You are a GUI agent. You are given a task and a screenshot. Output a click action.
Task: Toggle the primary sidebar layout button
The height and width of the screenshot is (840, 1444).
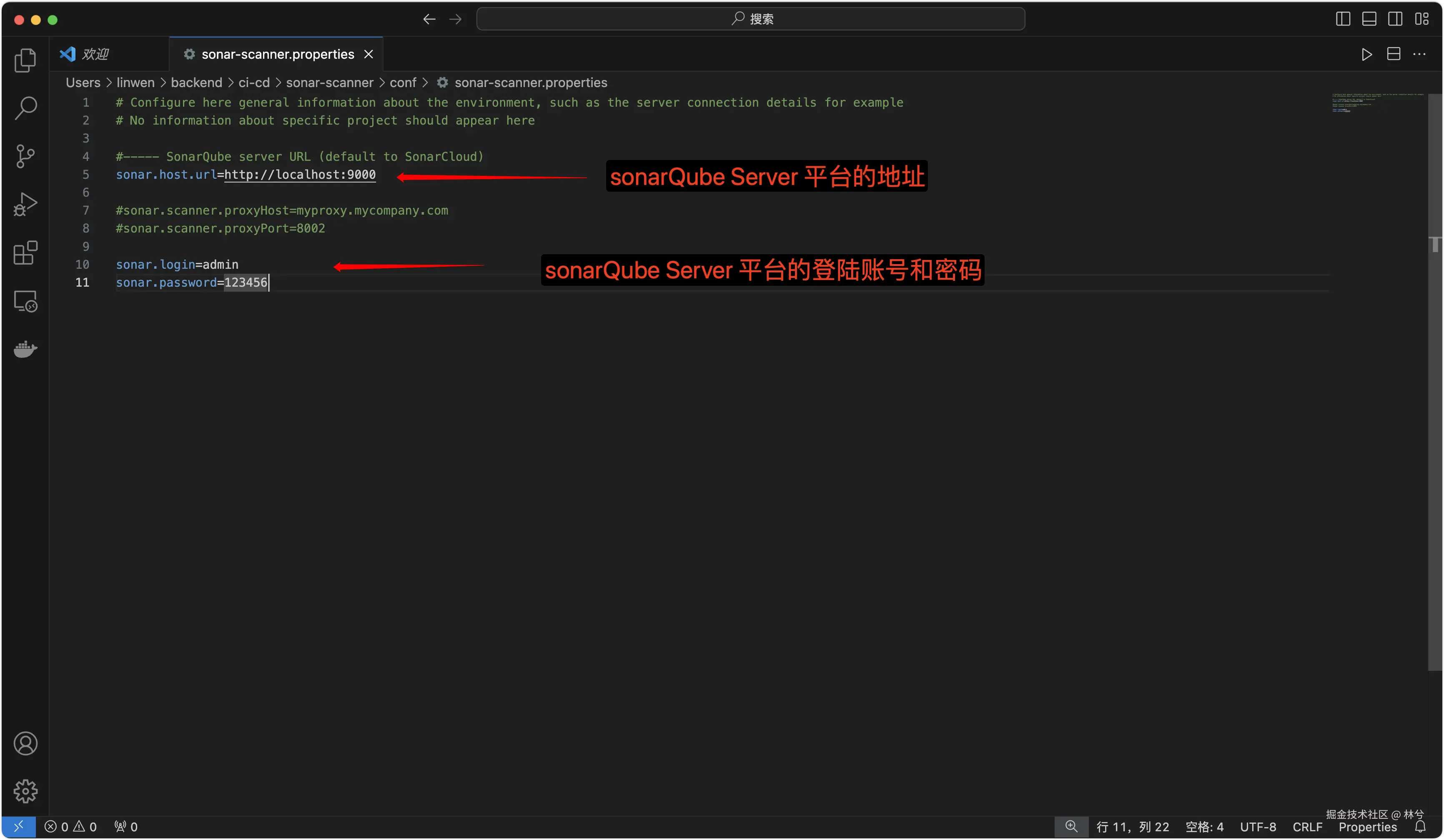tap(1343, 19)
